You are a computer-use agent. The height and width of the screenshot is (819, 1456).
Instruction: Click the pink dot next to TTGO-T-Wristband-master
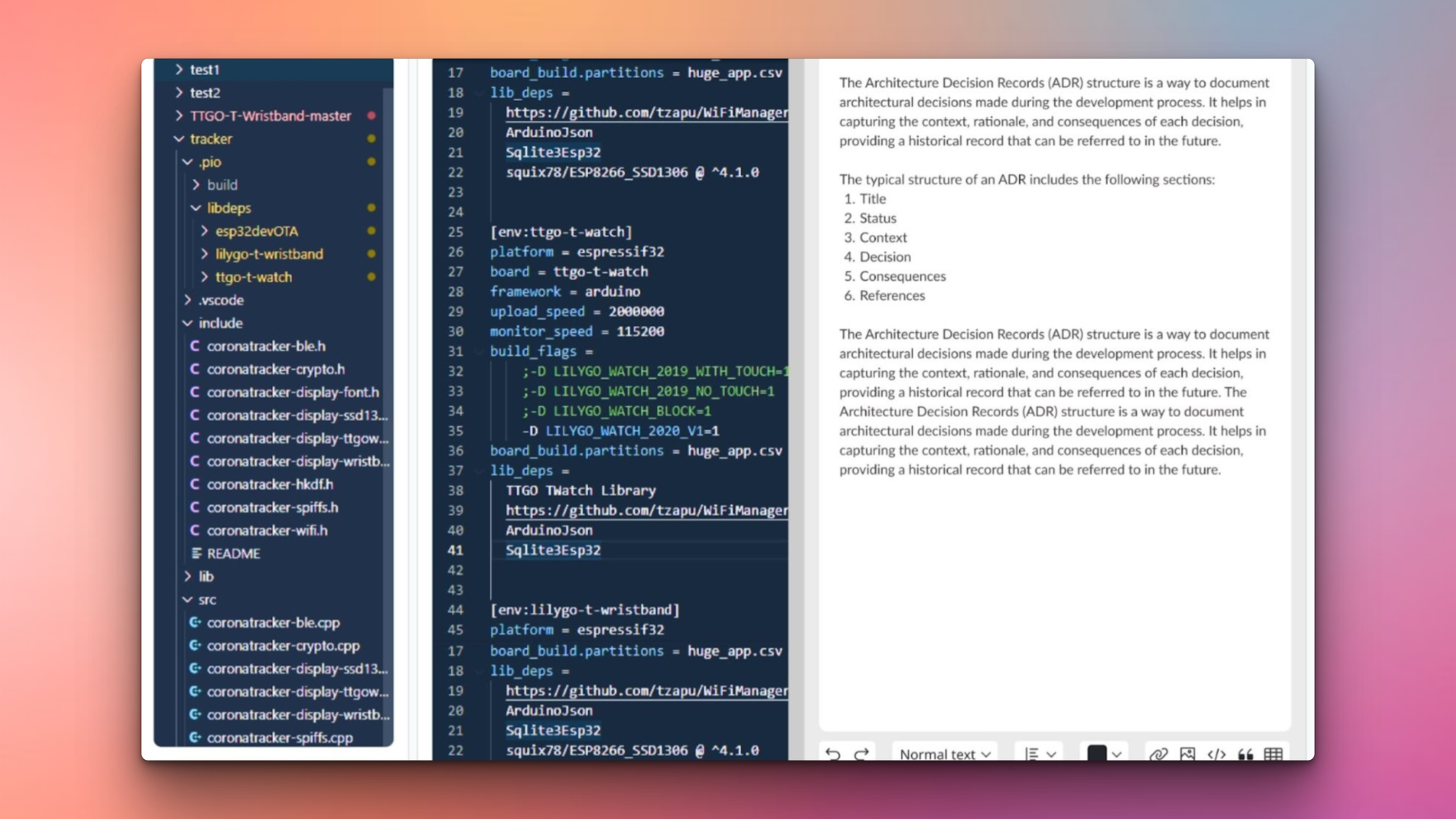(x=371, y=116)
